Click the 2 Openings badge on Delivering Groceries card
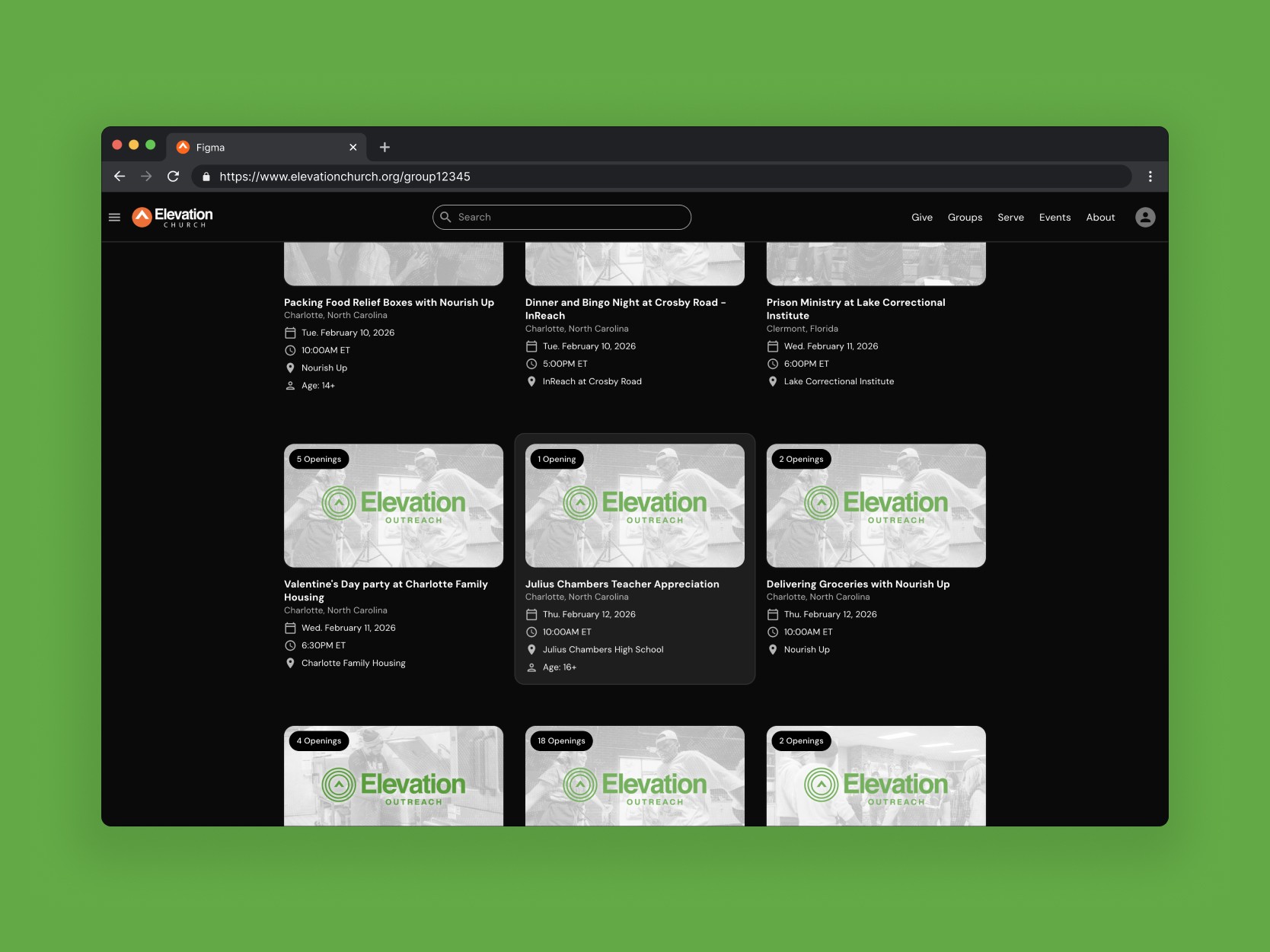 point(801,459)
